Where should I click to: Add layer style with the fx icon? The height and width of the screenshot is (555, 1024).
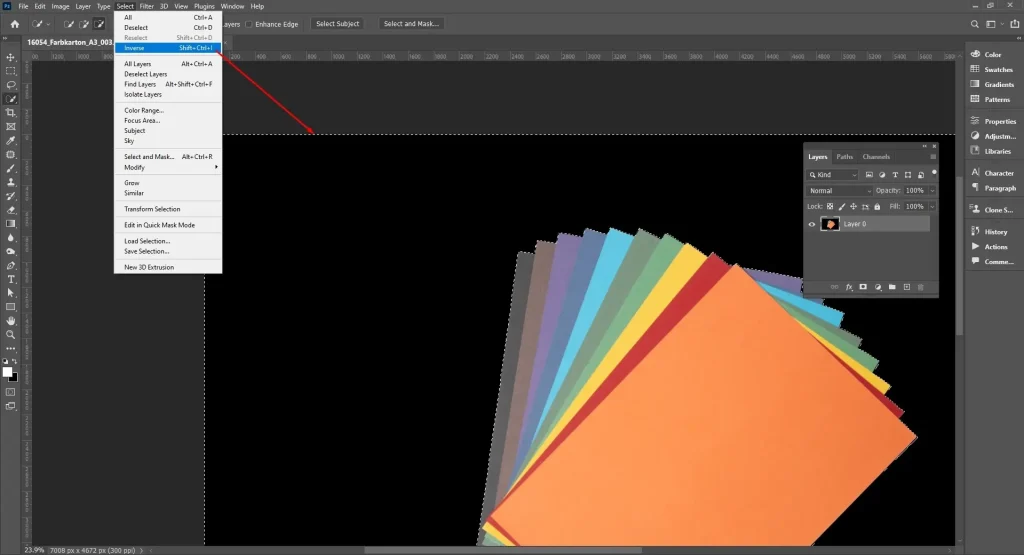point(849,287)
